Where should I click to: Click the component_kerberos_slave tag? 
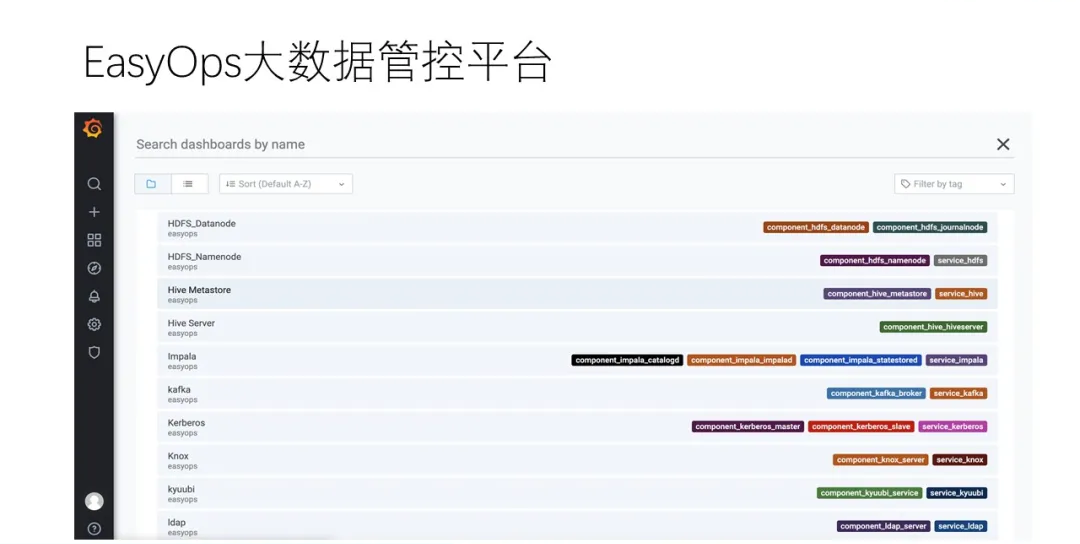(861, 427)
